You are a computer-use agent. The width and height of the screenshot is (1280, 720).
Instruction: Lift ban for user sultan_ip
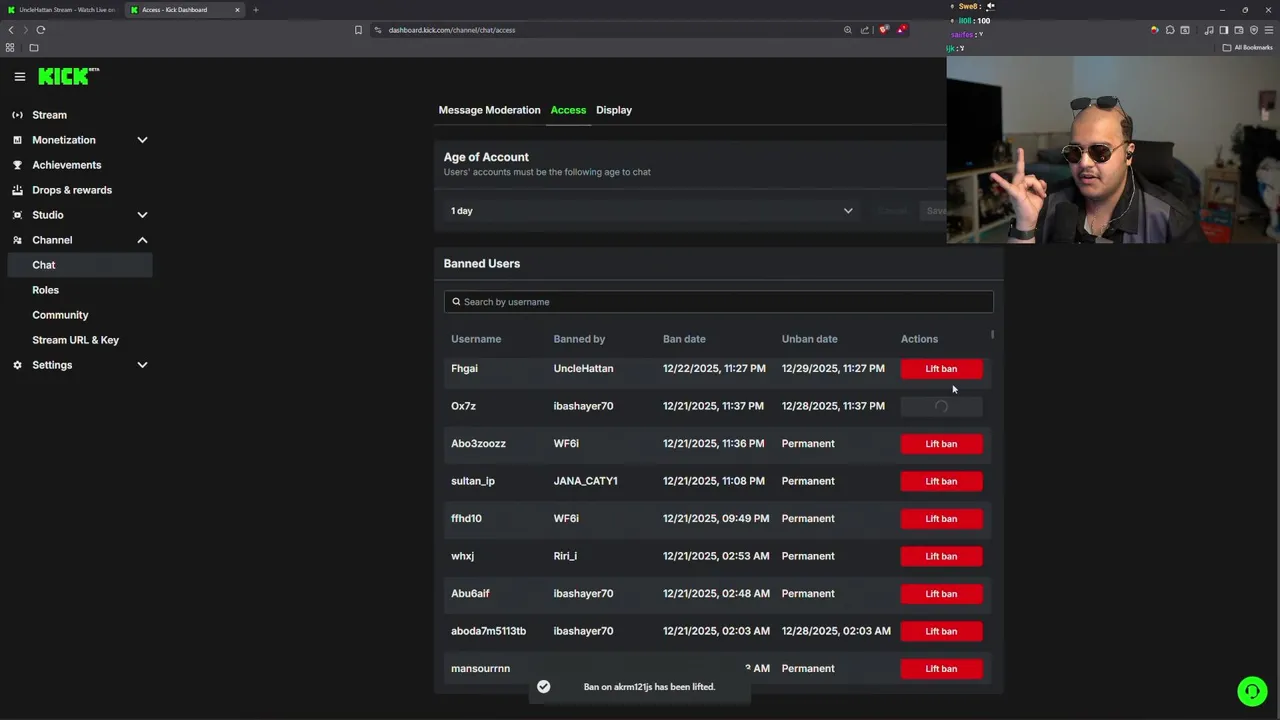941,481
